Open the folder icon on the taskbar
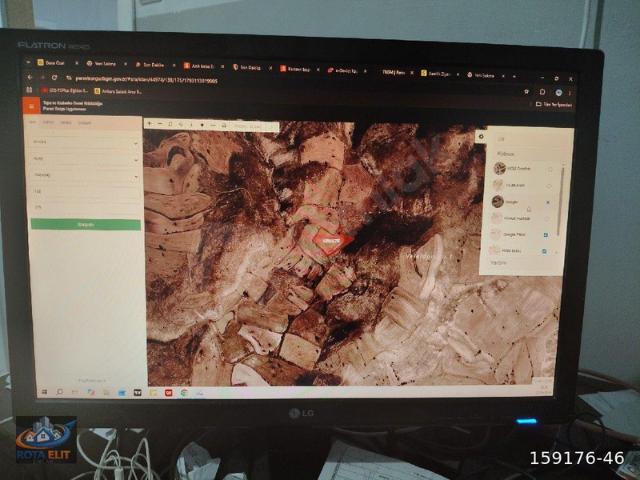Image resolution: width=640 pixels, height=480 pixels. click(153, 393)
